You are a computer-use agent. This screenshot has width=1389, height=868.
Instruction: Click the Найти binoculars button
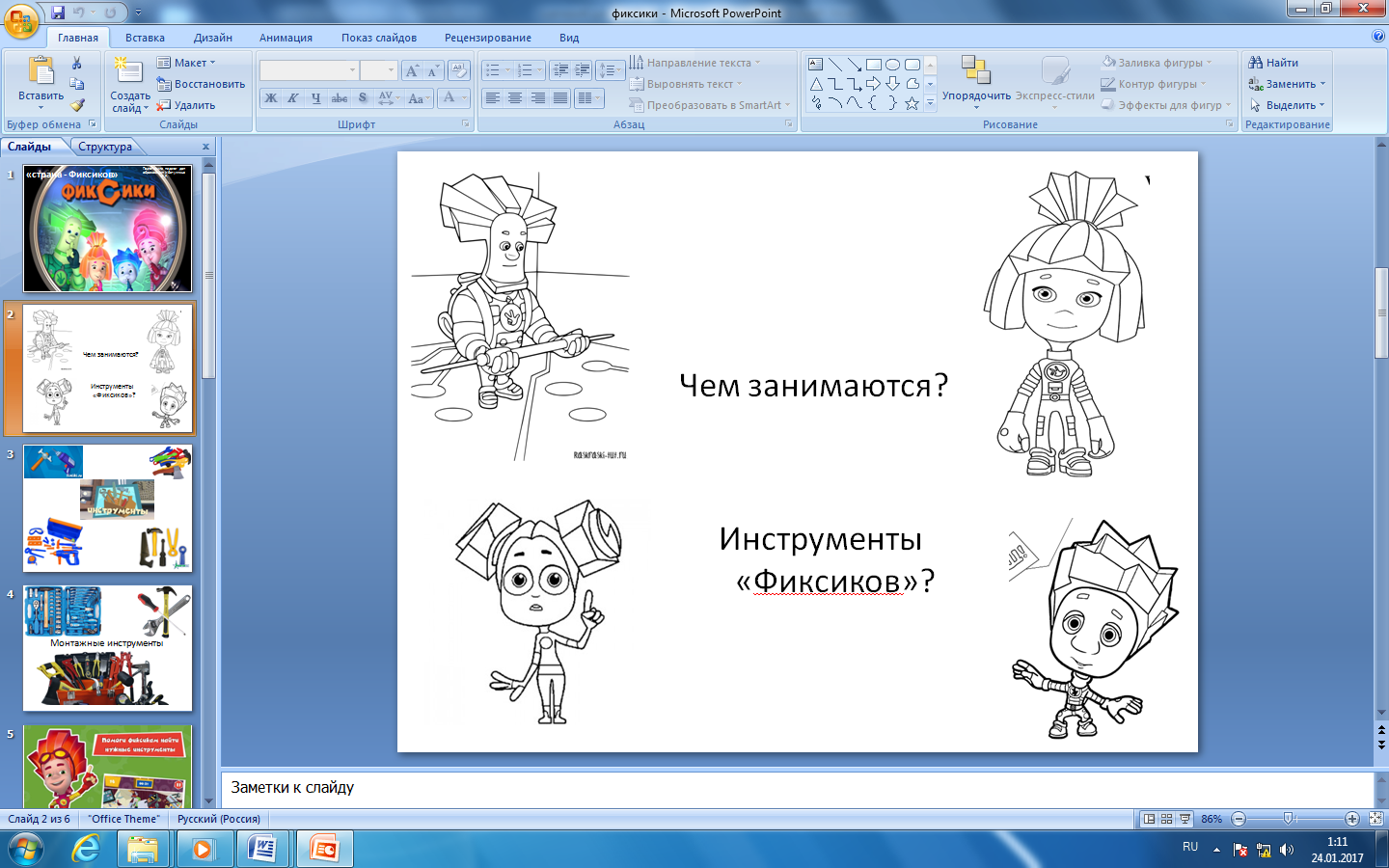tap(1273, 63)
